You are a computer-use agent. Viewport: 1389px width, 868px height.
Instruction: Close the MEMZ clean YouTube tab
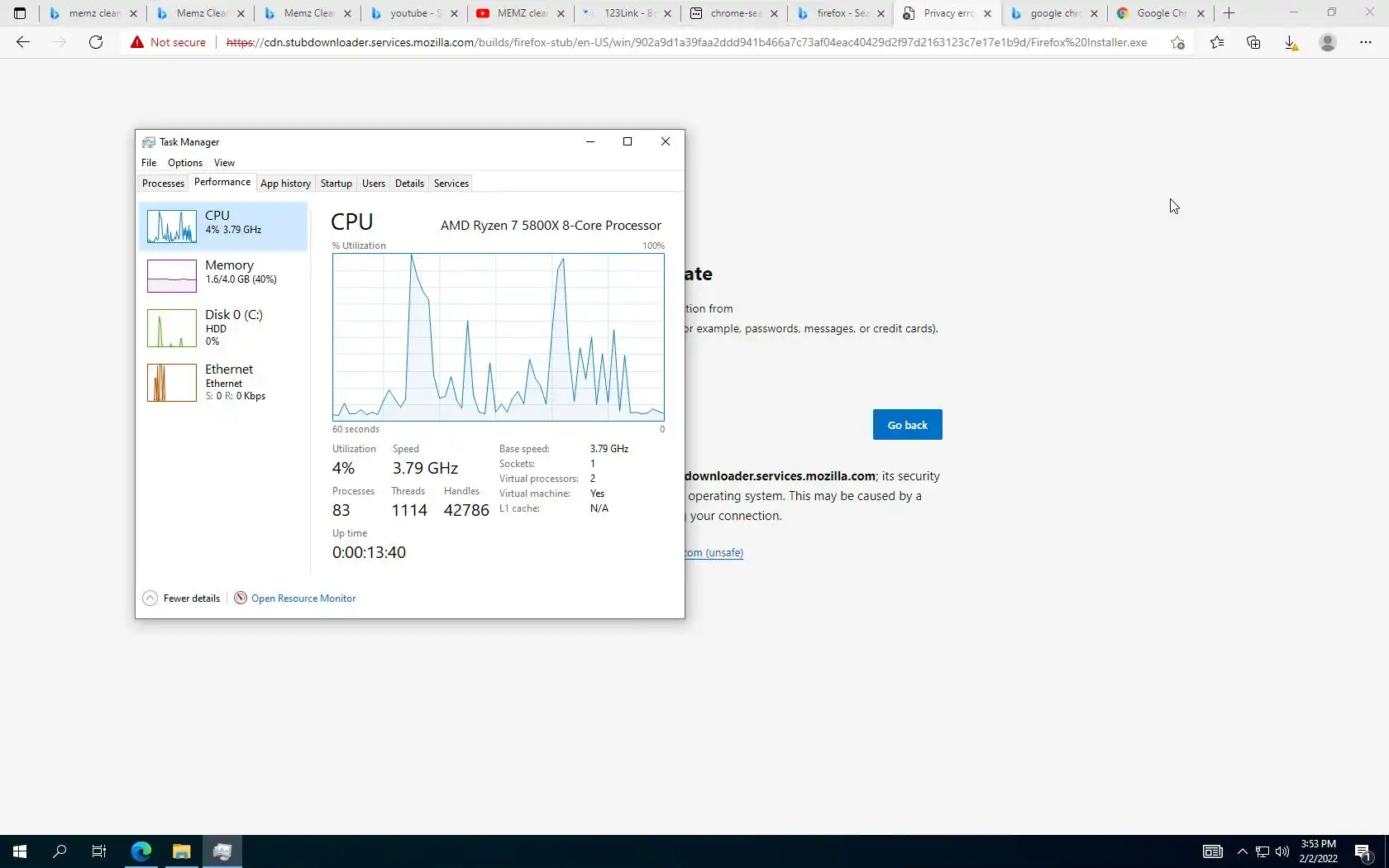(x=561, y=13)
